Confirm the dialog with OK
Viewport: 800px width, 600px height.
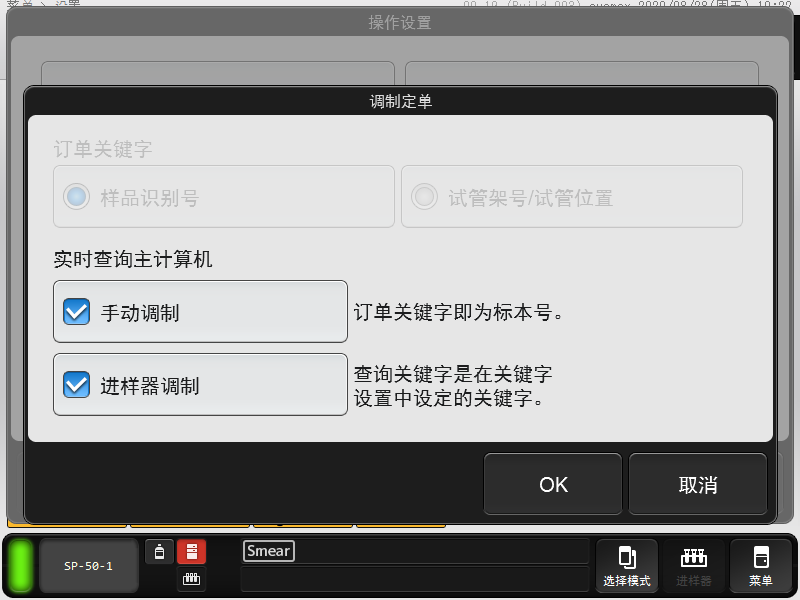pos(553,484)
